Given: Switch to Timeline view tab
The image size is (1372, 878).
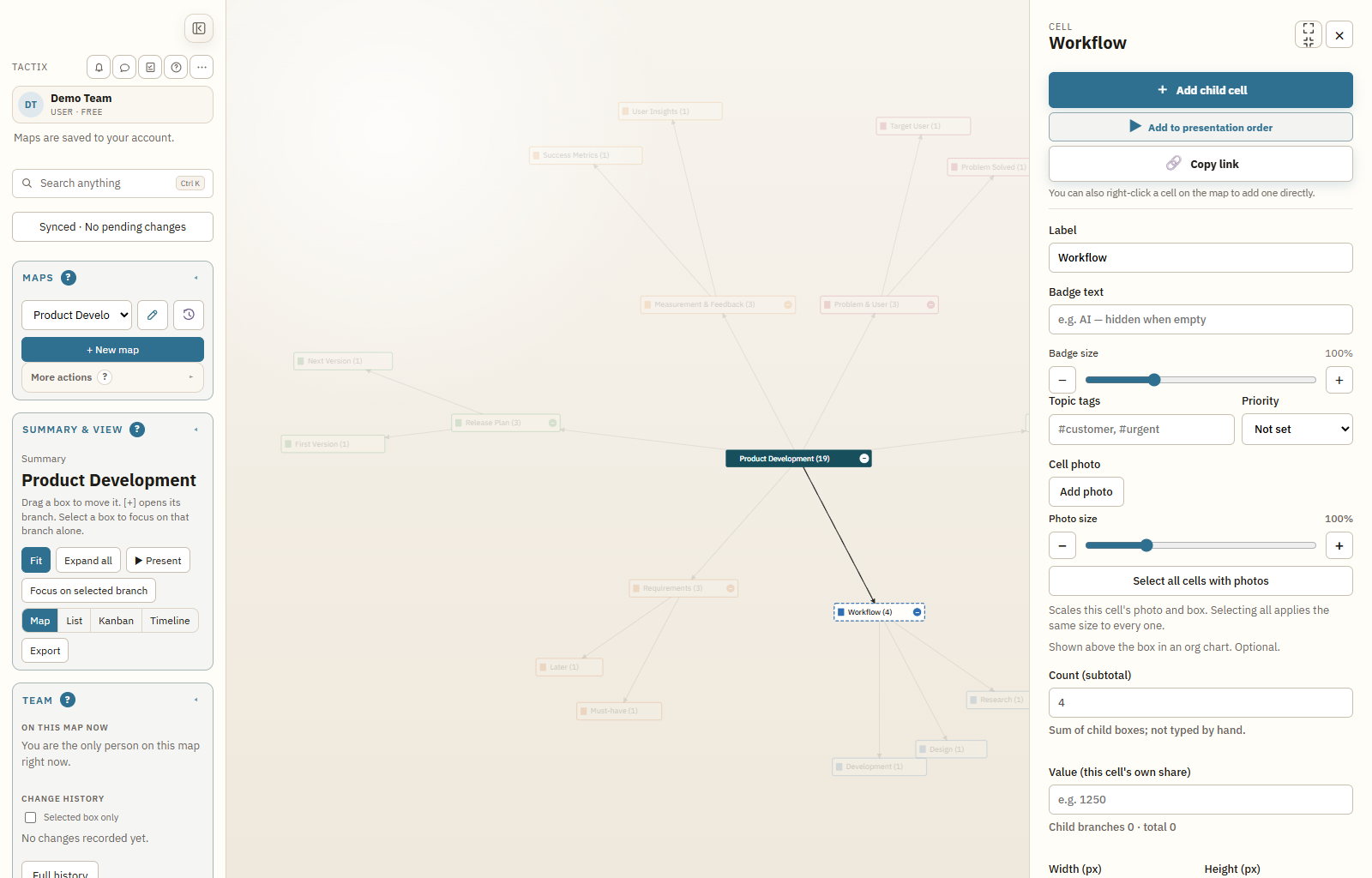Looking at the screenshot, I should pos(170,621).
